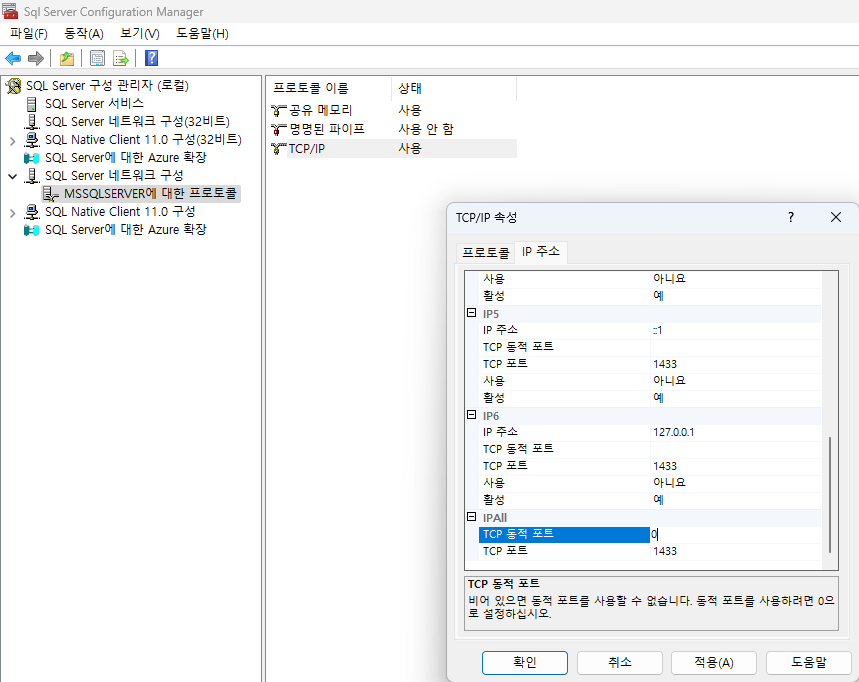Click the blue Help toolbar icon
This screenshot has width=859, height=682.
(152, 58)
